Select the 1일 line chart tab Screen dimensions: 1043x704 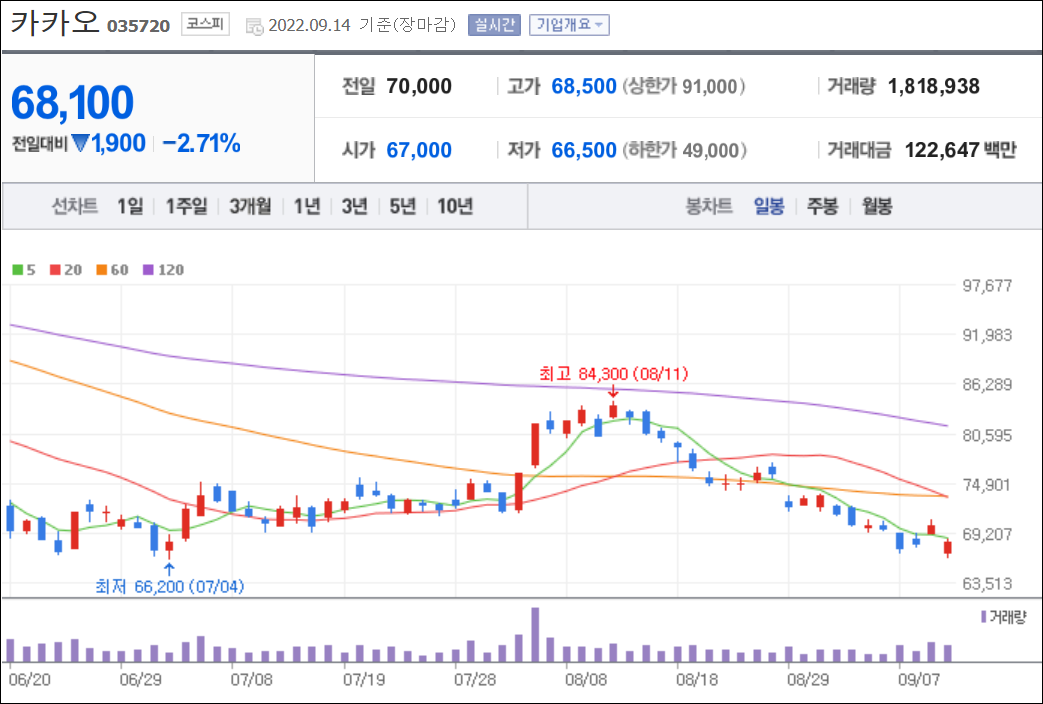(x=130, y=206)
